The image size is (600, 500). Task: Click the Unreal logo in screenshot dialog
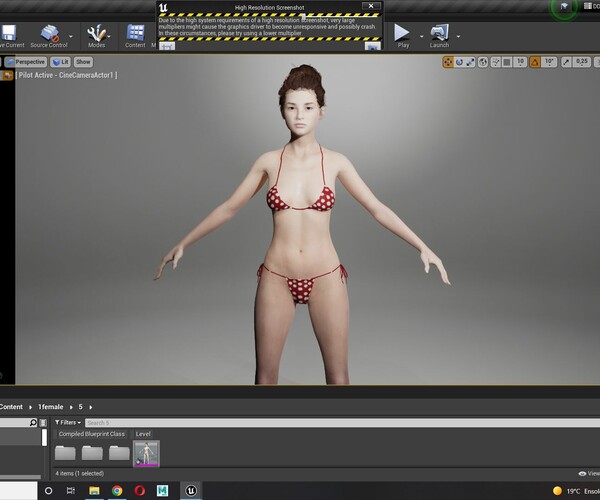pos(163,7)
